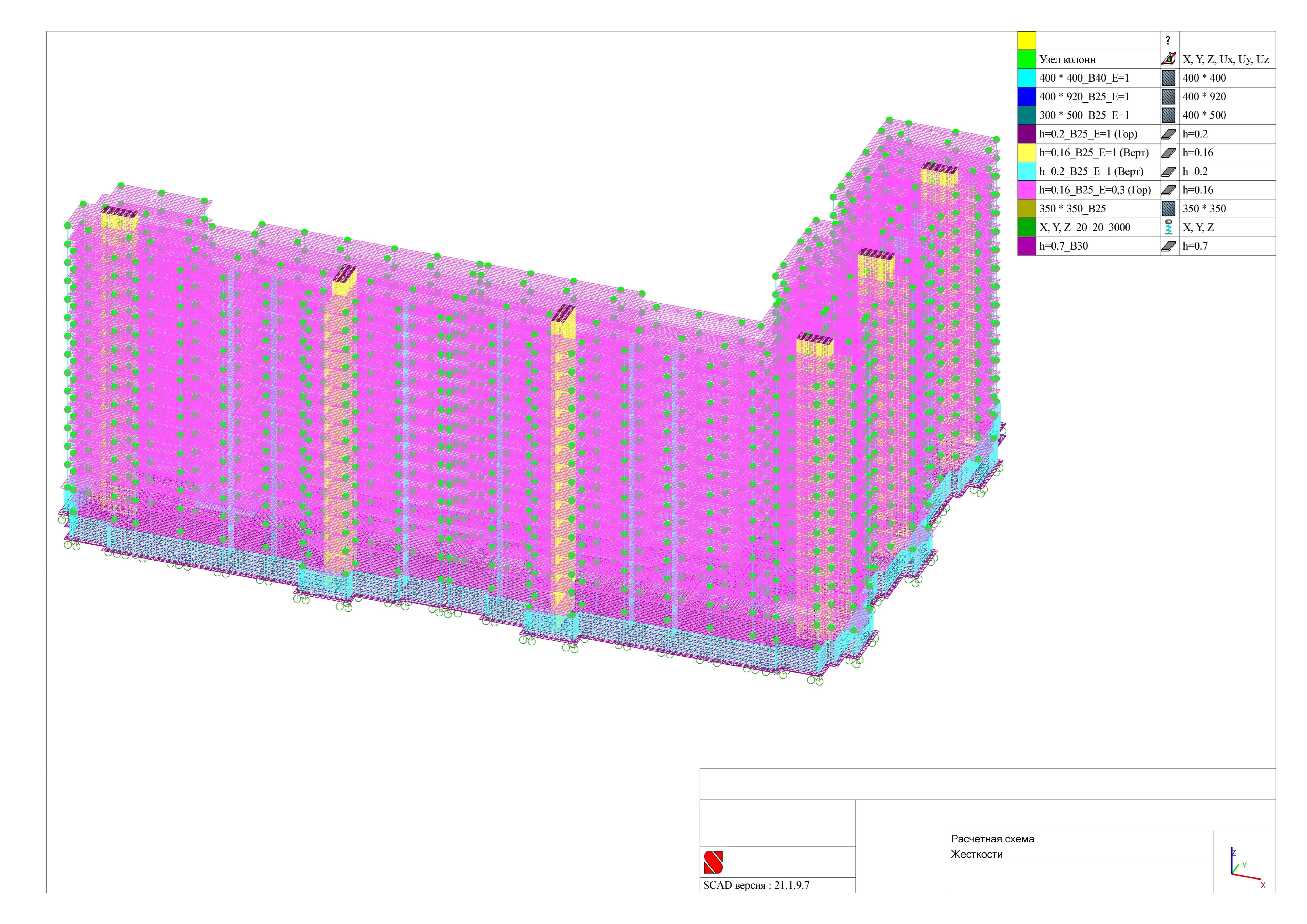Click the 'h=0.7_B30' legend label
The image size is (1307, 924).
(x=1063, y=246)
